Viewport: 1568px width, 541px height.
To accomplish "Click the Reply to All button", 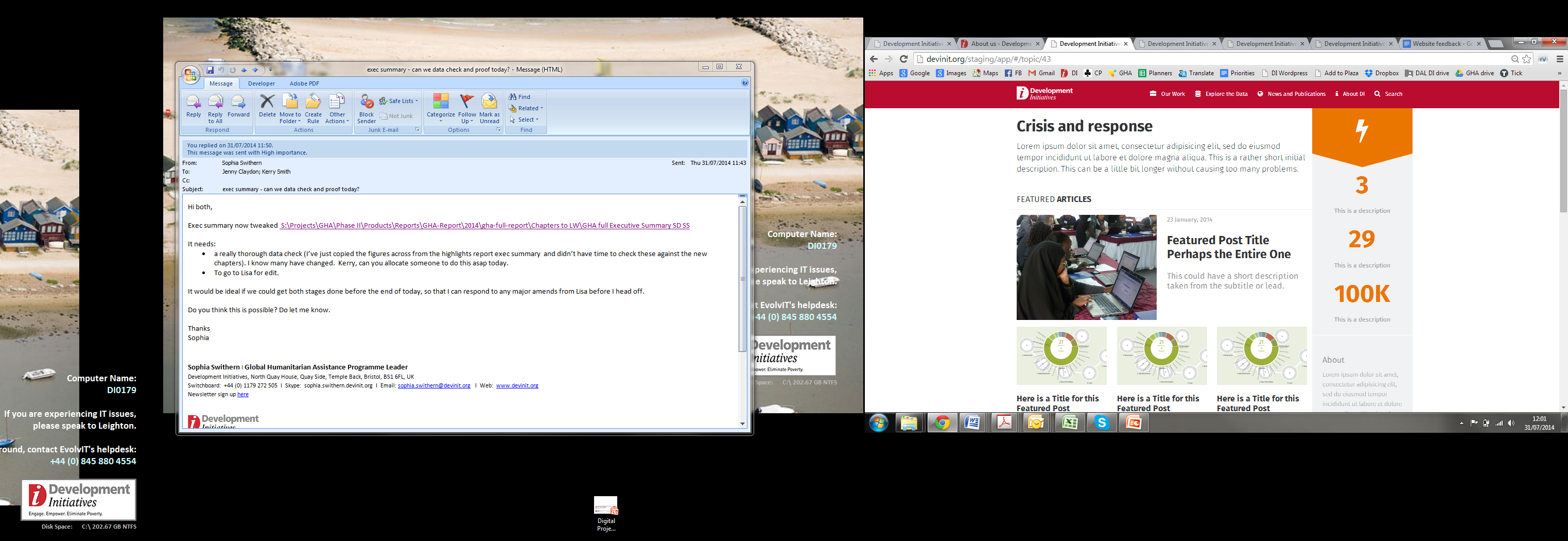I will point(216,108).
